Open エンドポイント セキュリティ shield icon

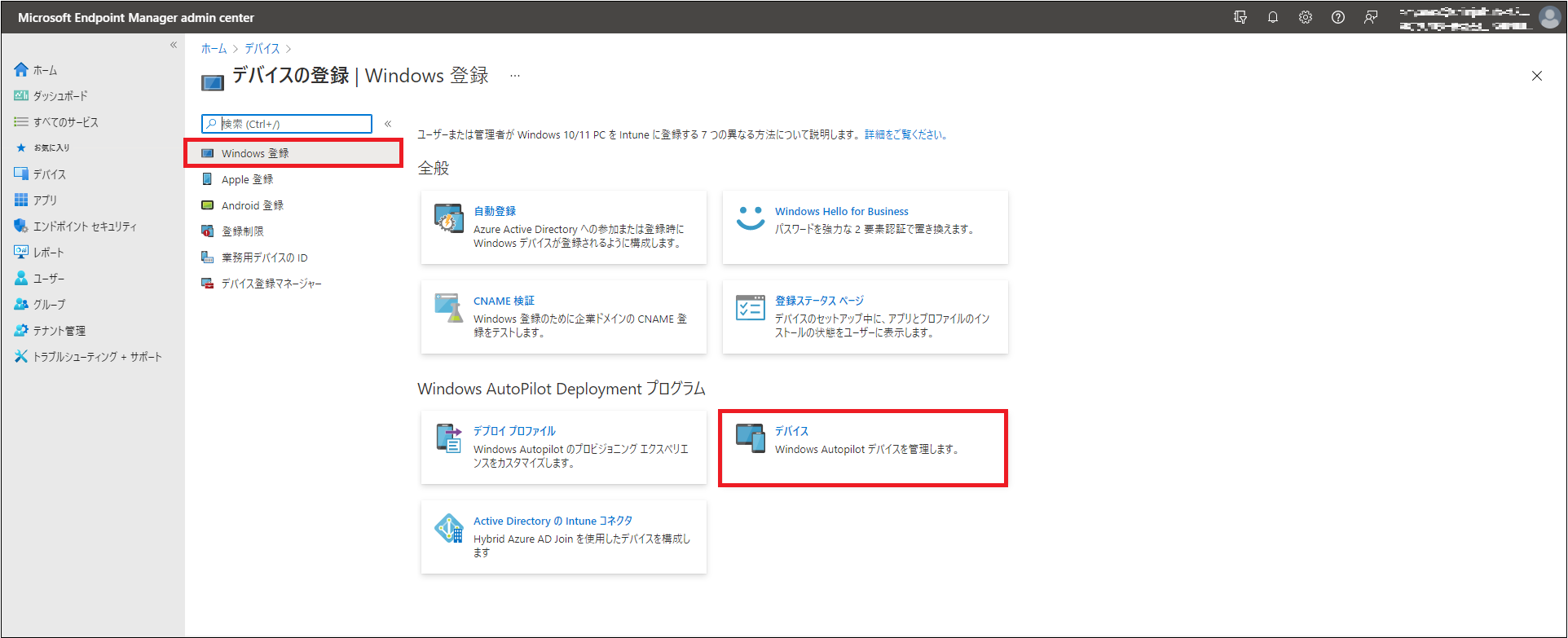[x=21, y=226]
